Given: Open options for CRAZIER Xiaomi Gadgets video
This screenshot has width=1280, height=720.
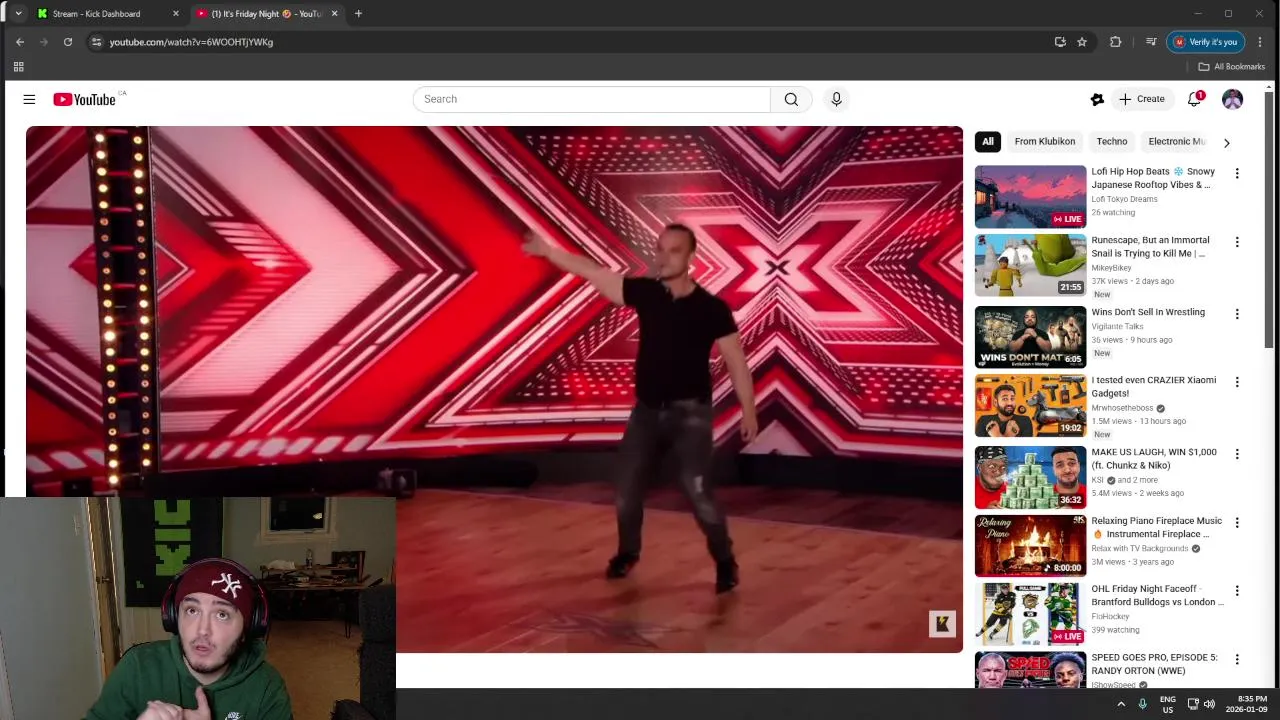Looking at the screenshot, I should coord(1237,382).
